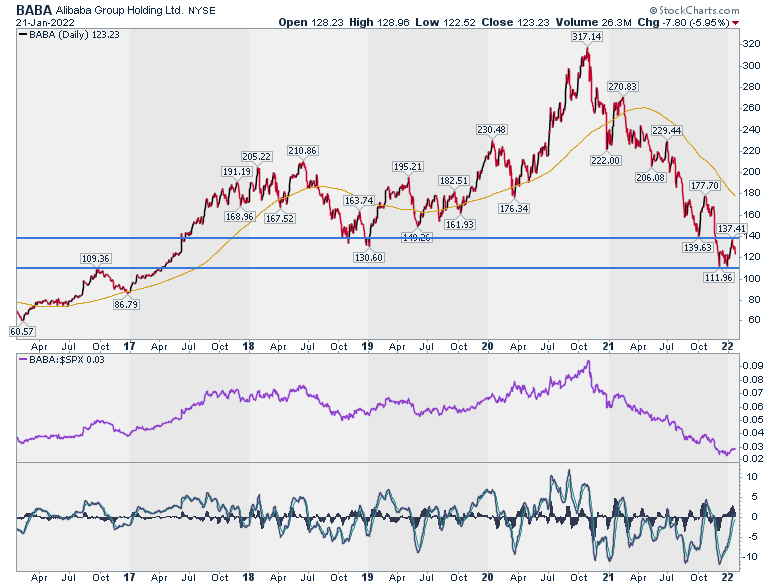The image size is (780, 586).
Task: Click the Close 123.23 value
Action: pos(515,22)
